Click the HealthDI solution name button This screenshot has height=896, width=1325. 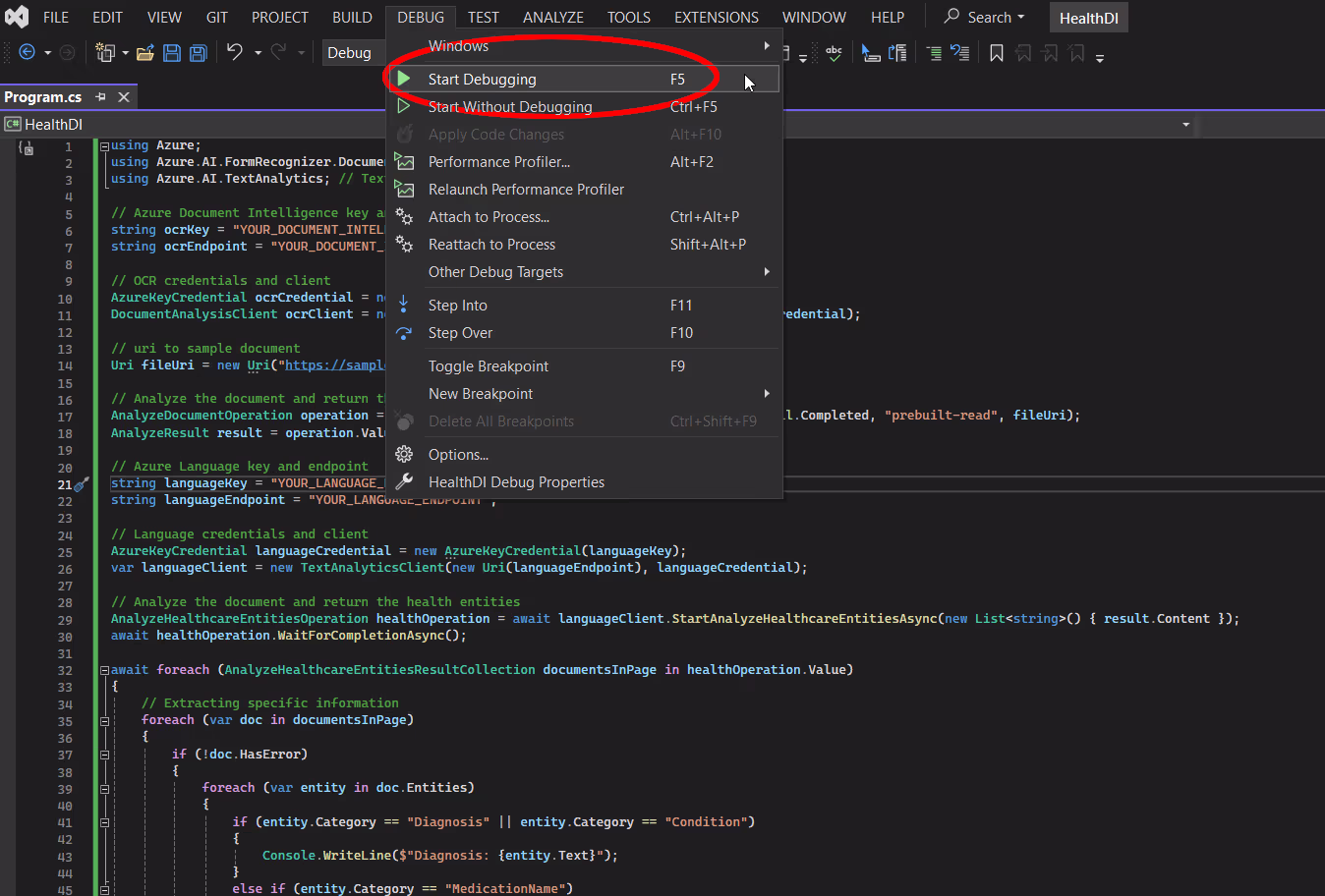pyautogui.click(x=1088, y=18)
